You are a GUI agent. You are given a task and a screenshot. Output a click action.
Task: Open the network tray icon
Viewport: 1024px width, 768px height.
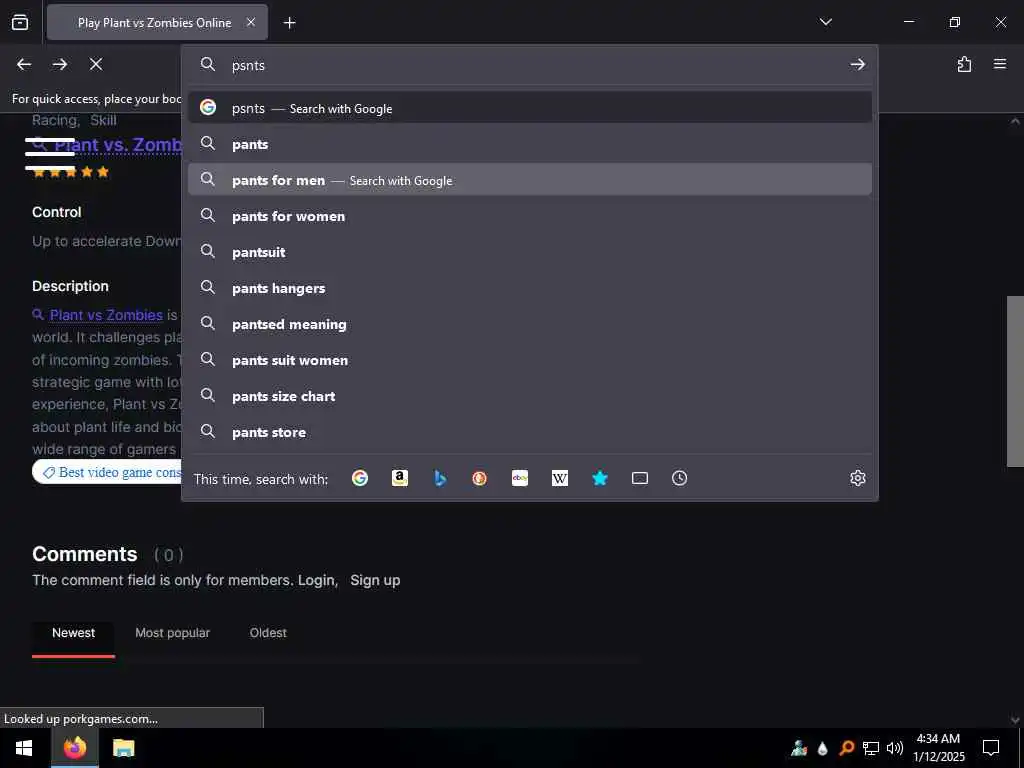tap(871, 748)
